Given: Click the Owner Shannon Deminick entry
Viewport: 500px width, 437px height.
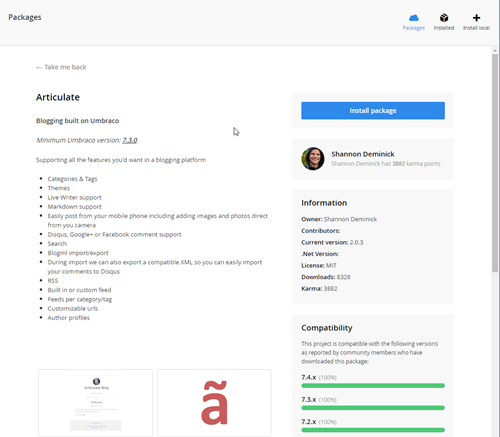Looking at the screenshot, I should (x=339, y=219).
